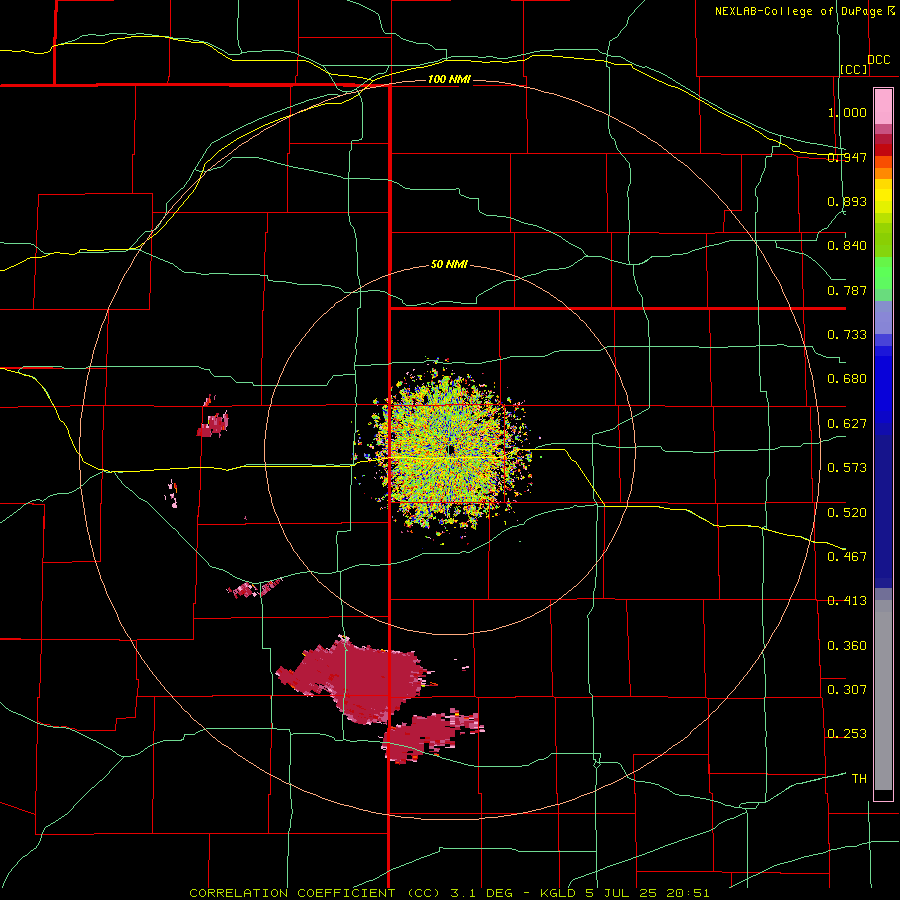This screenshot has height=900, width=900.
Task: Pick the dark navy segment of the color bar
Action: tap(883, 511)
